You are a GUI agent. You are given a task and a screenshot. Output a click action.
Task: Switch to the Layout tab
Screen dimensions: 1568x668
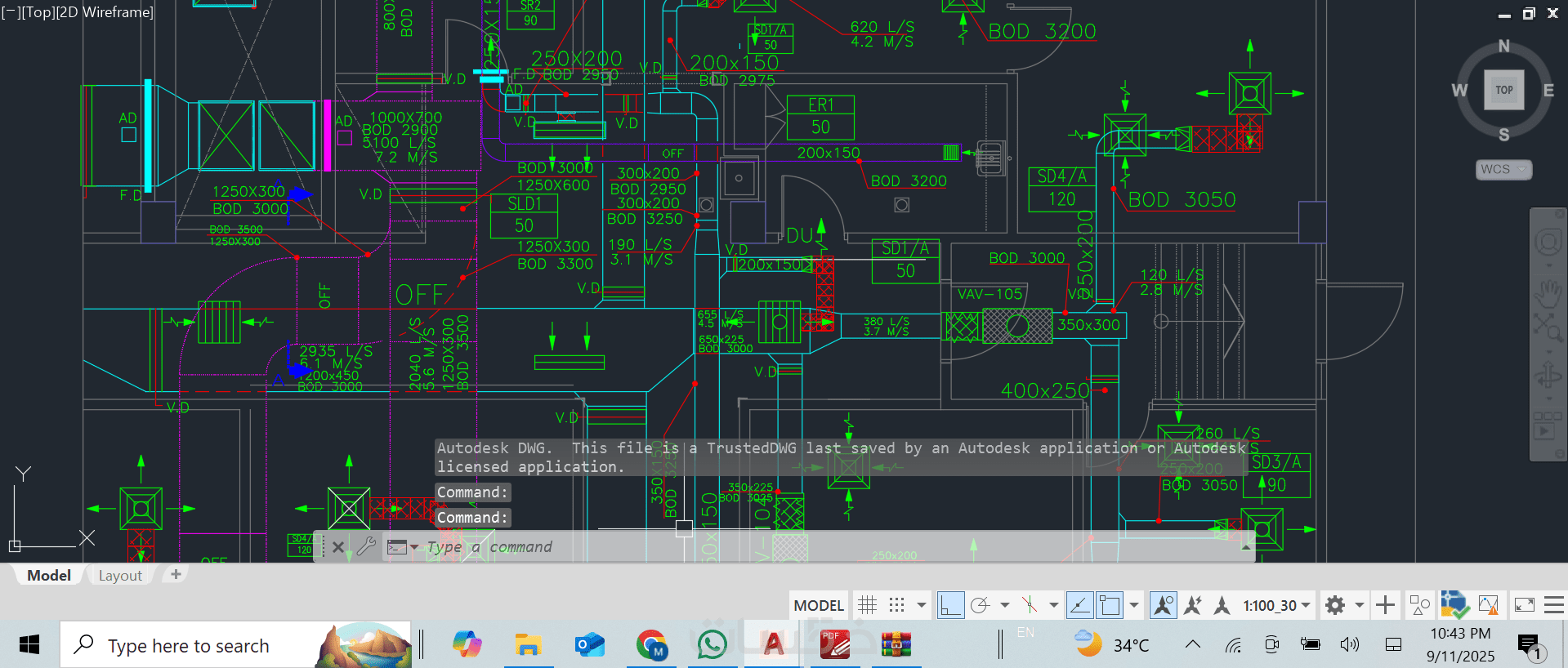(x=120, y=576)
